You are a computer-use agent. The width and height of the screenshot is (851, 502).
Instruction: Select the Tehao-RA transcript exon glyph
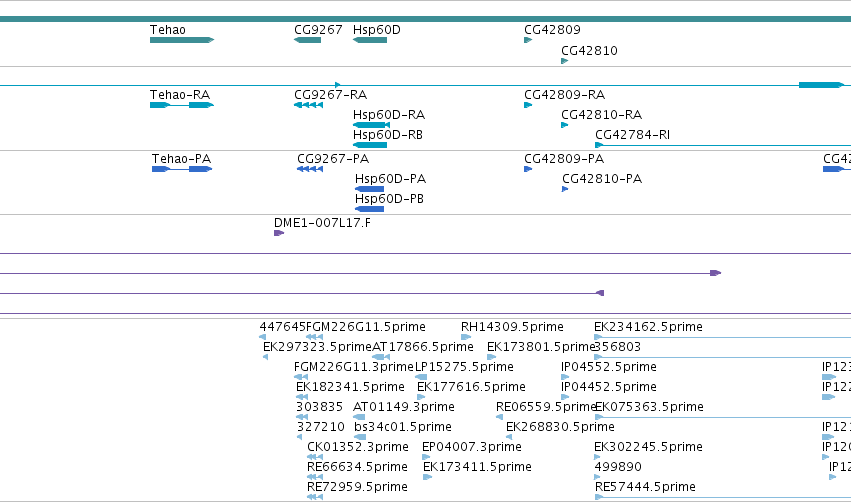click(182, 105)
